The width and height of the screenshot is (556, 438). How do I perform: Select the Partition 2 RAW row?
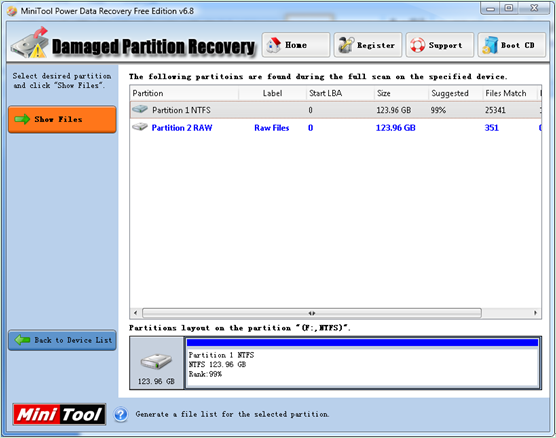[x=335, y=128]
